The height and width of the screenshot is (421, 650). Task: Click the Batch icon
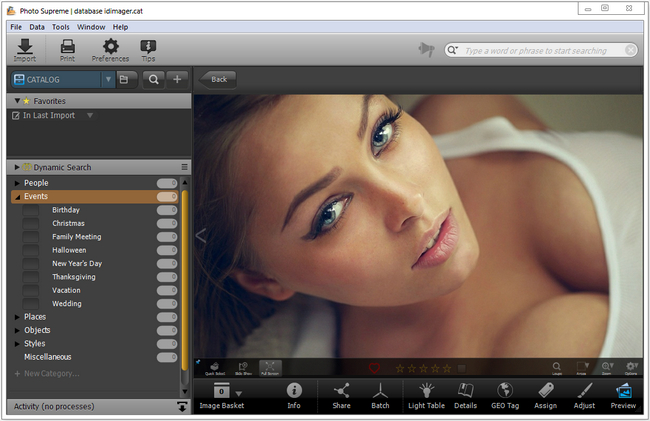click(380, 396)
